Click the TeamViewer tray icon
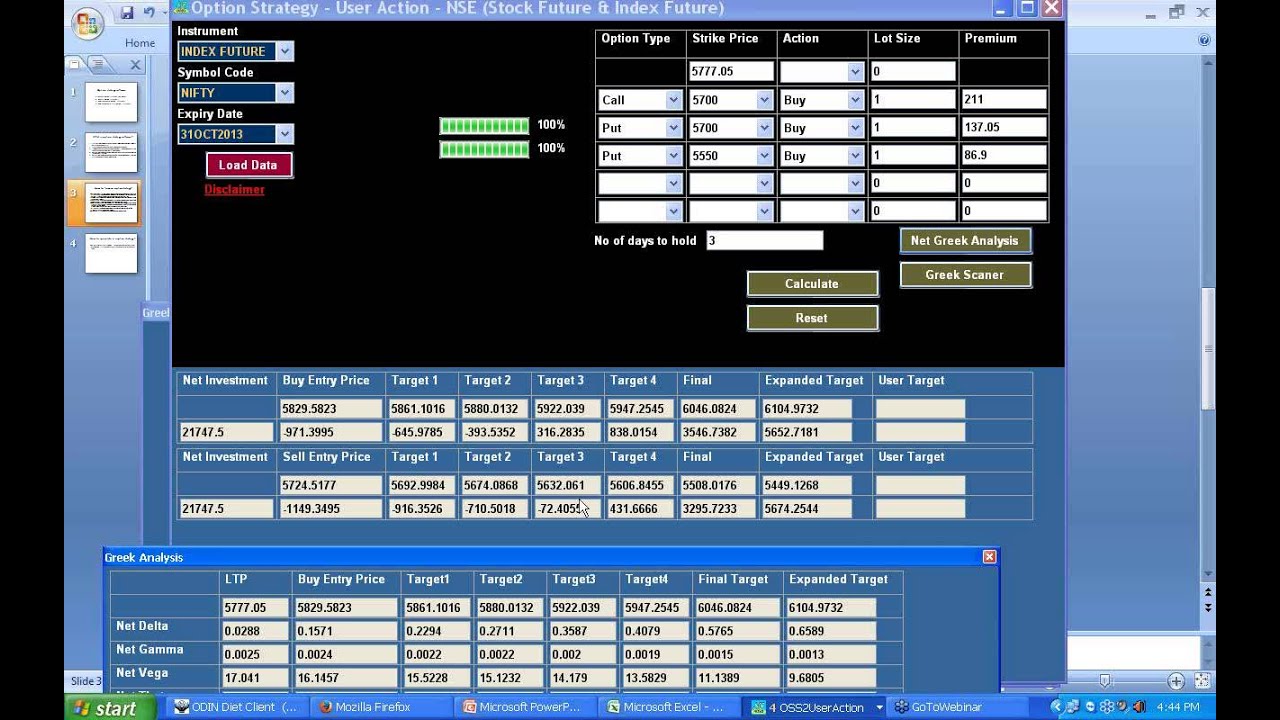This screenshot has height=720, width=1280. click(1090, 707)
